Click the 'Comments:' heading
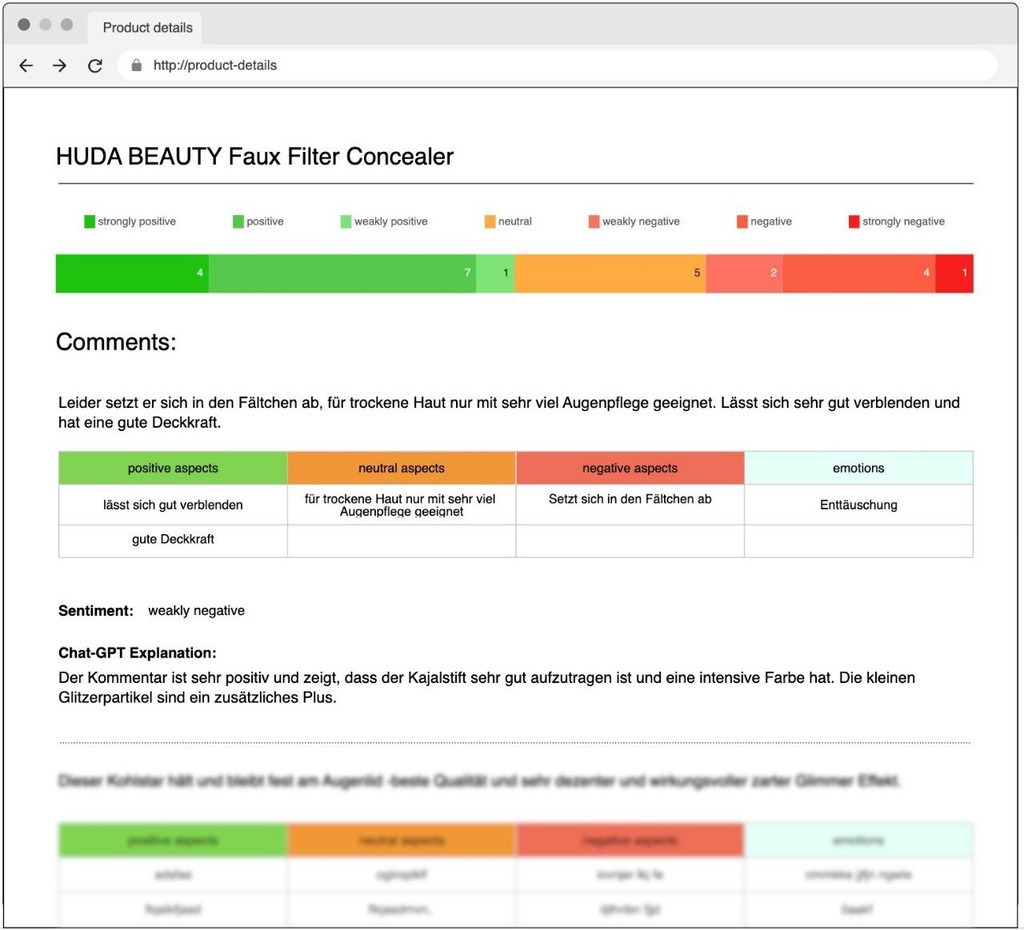This screenshot has height=930, width=1024. (x=116, y=342)
